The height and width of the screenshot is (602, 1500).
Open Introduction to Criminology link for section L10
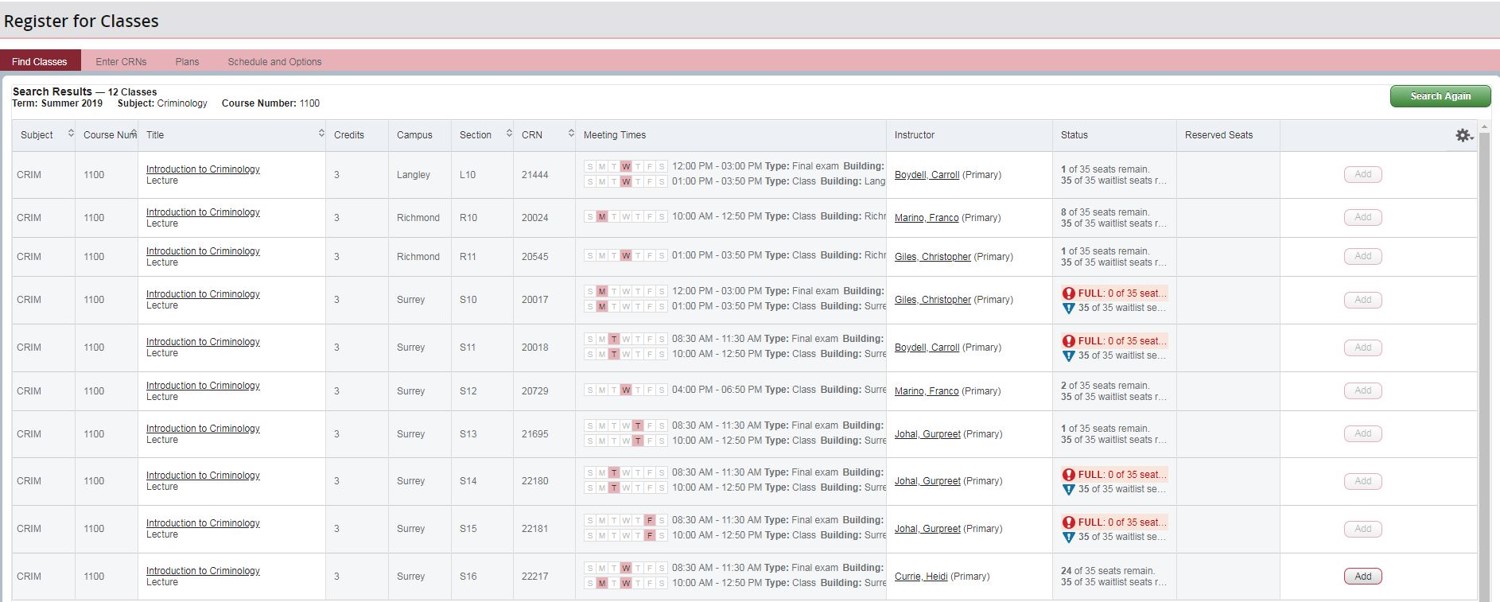click(203, 169)
